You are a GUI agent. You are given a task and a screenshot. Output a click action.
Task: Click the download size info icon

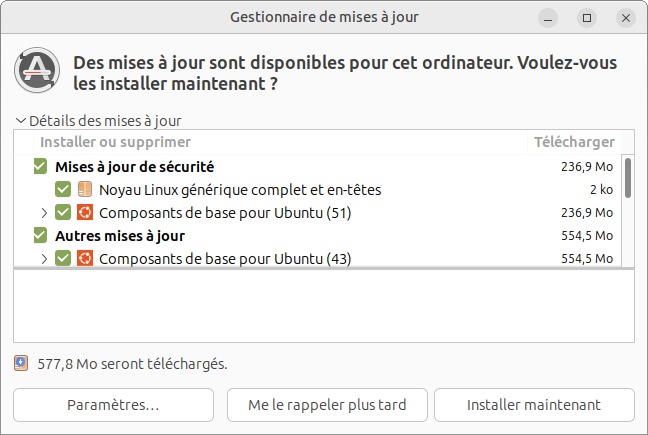point(20,363)
